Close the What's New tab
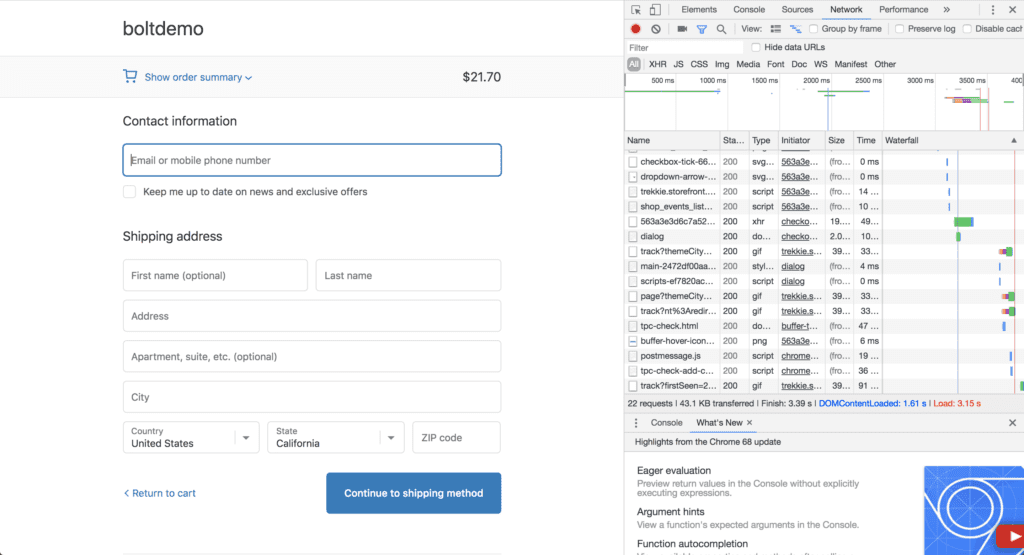 tap(750, 422)
